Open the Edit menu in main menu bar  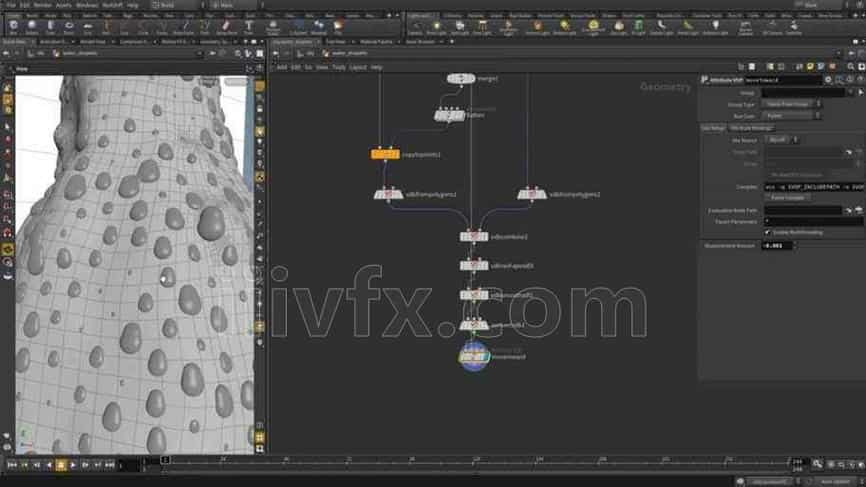point(25,4)
